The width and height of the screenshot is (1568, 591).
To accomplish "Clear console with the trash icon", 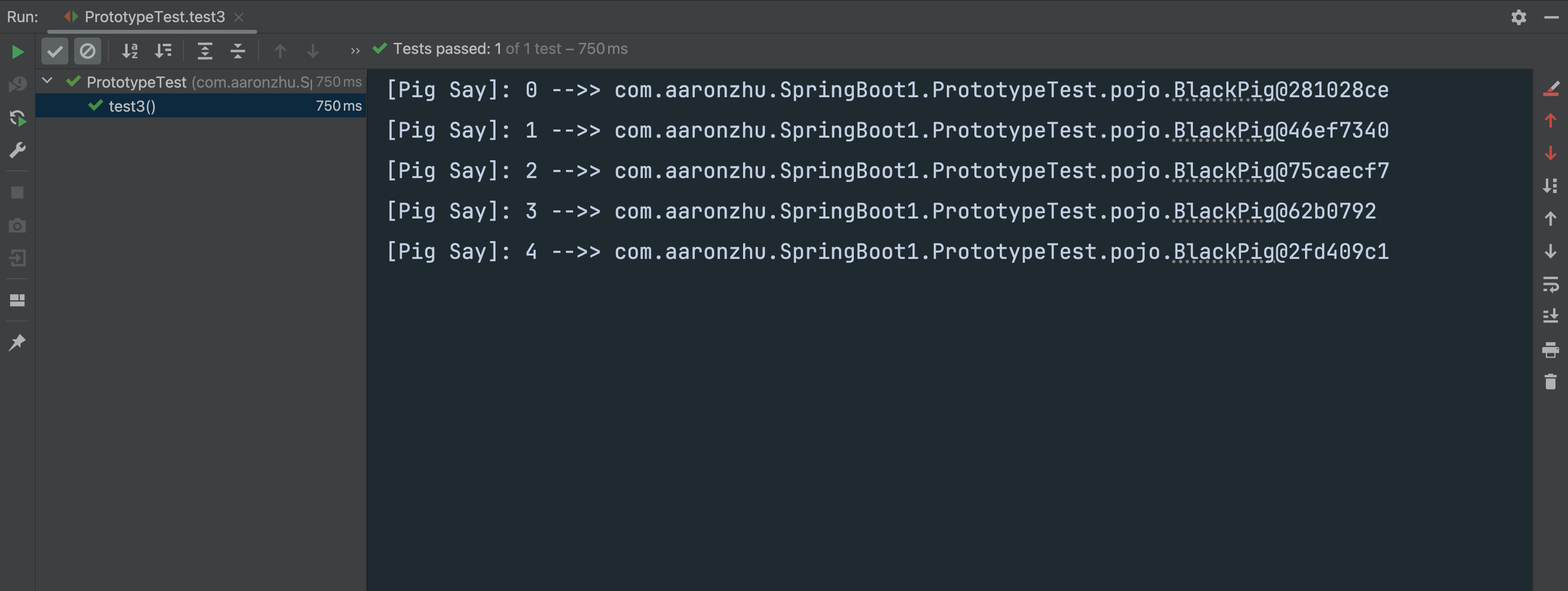I will coord(1551,382).
